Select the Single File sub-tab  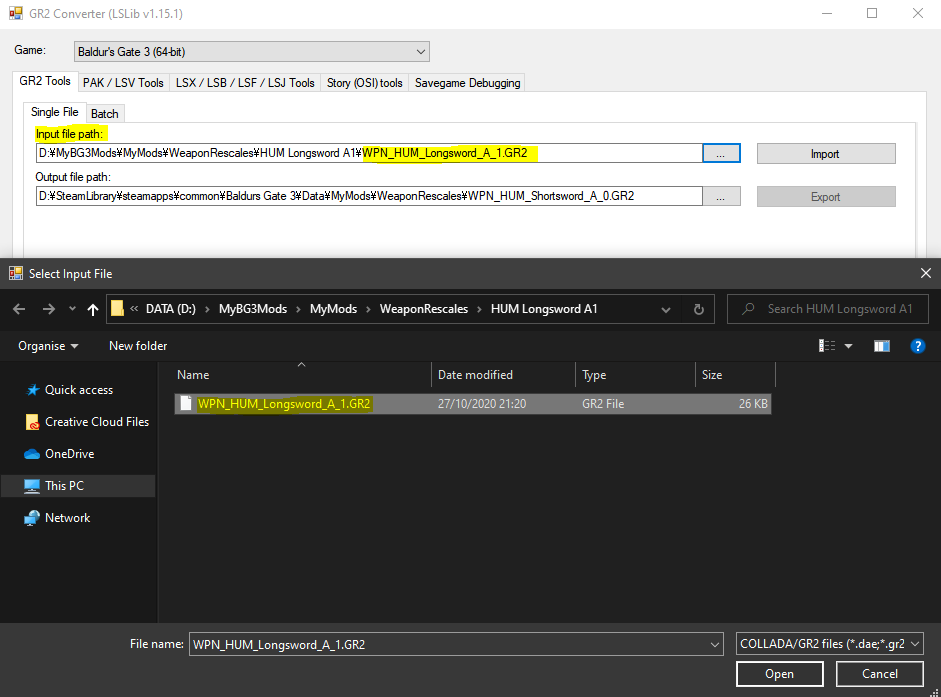click(55, 112)
